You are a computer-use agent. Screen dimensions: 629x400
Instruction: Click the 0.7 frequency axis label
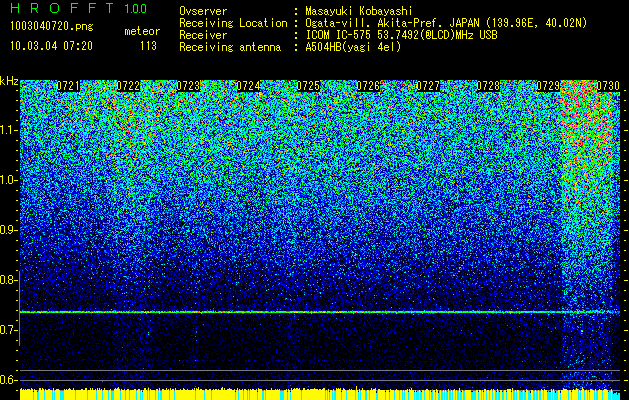pyautogui.click(x=7, y=330)
